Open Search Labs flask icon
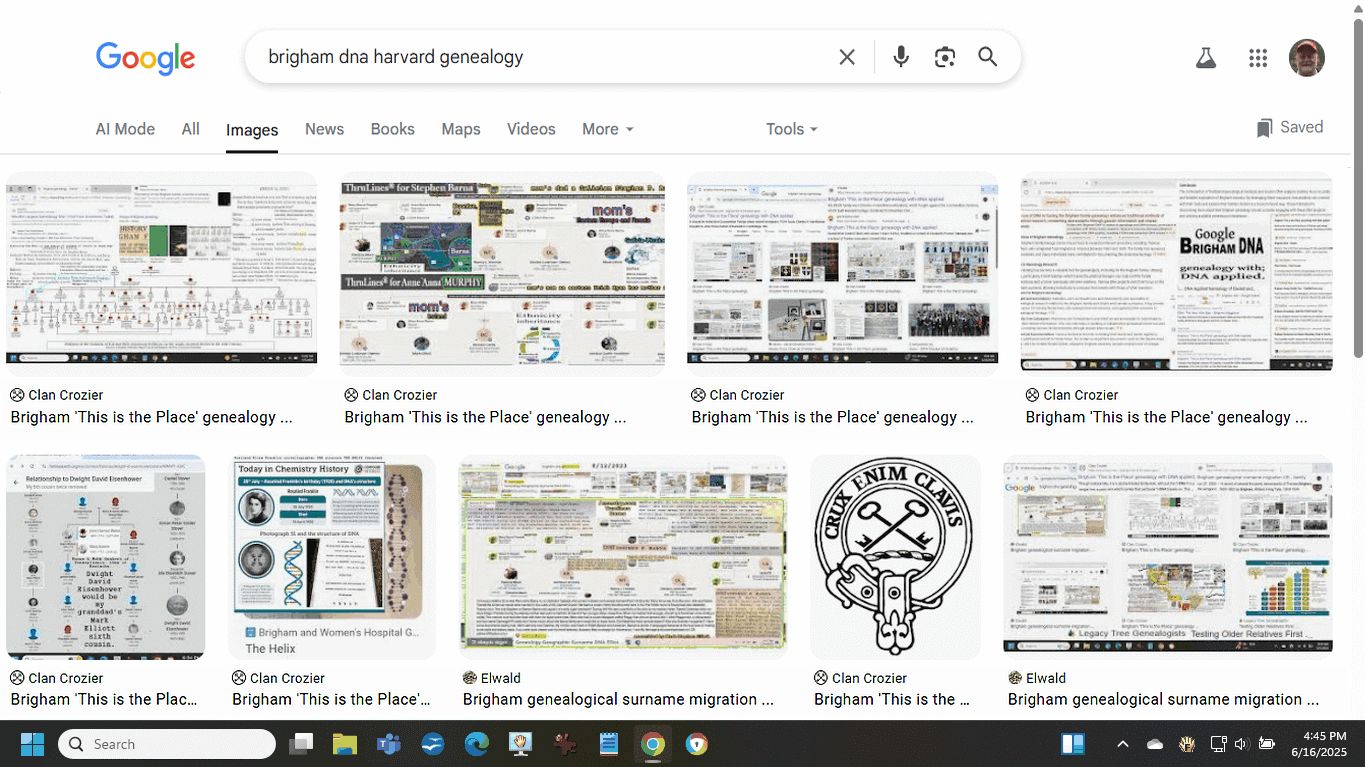The width and height of the screenshot is (1365, 767). pos(1206,58)
